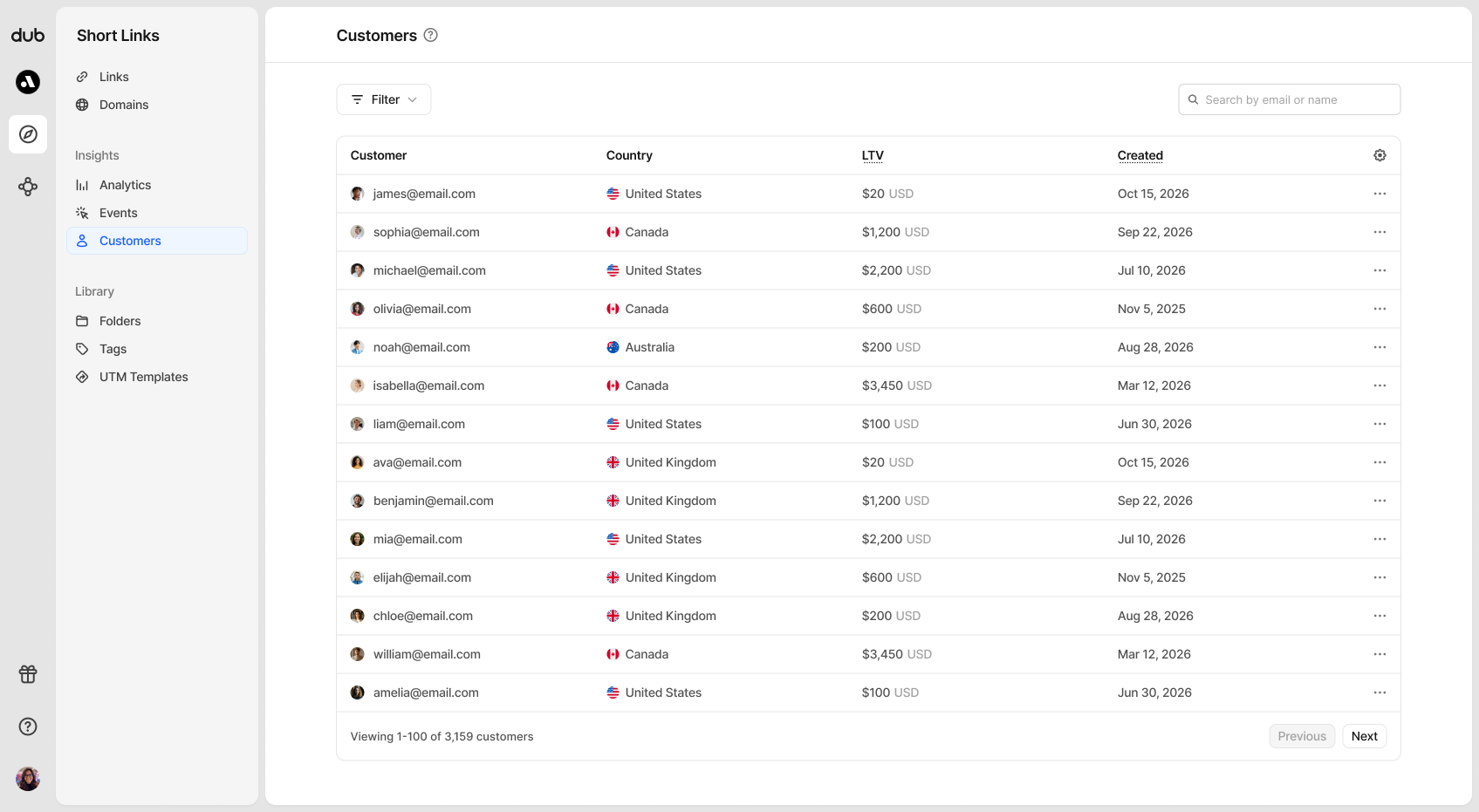Screen dimensions: 1479x812
Task: Open table column settings gear
Action: [1380, 155]
